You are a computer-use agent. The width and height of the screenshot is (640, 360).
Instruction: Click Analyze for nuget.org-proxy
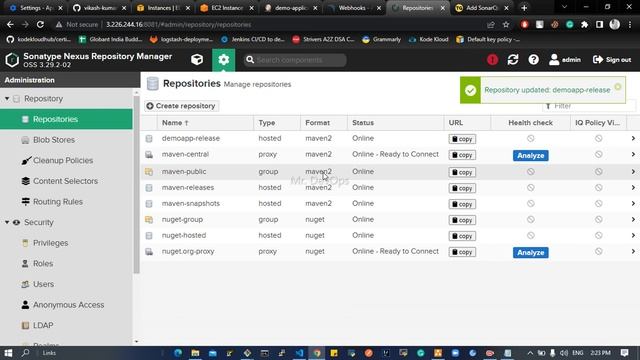(531, 253)
